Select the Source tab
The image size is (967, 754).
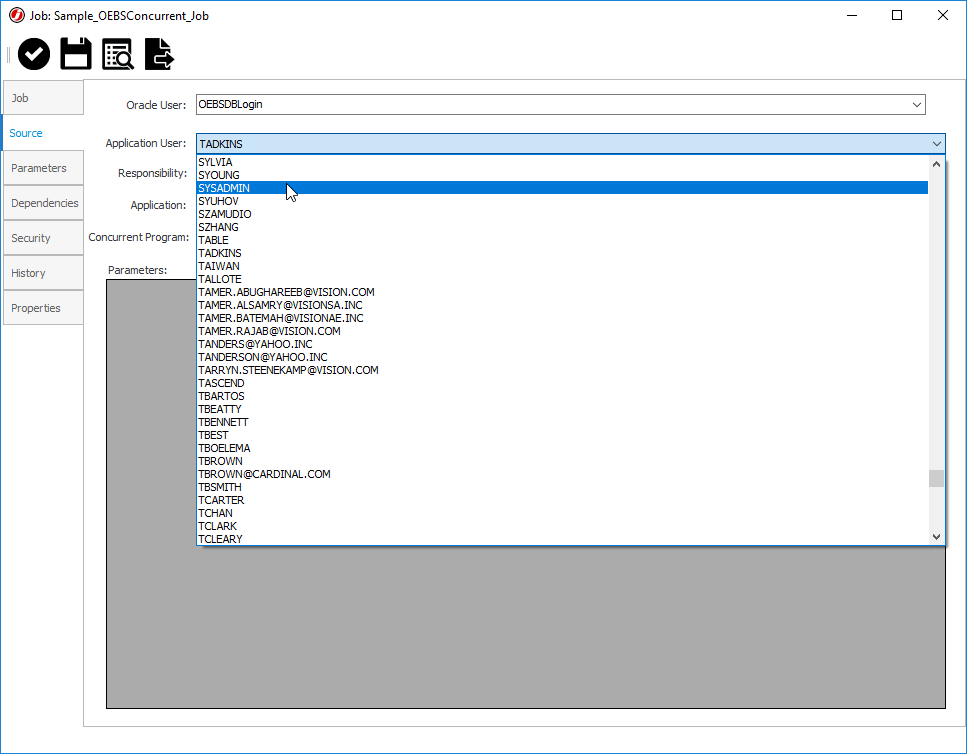coord(43,133)
